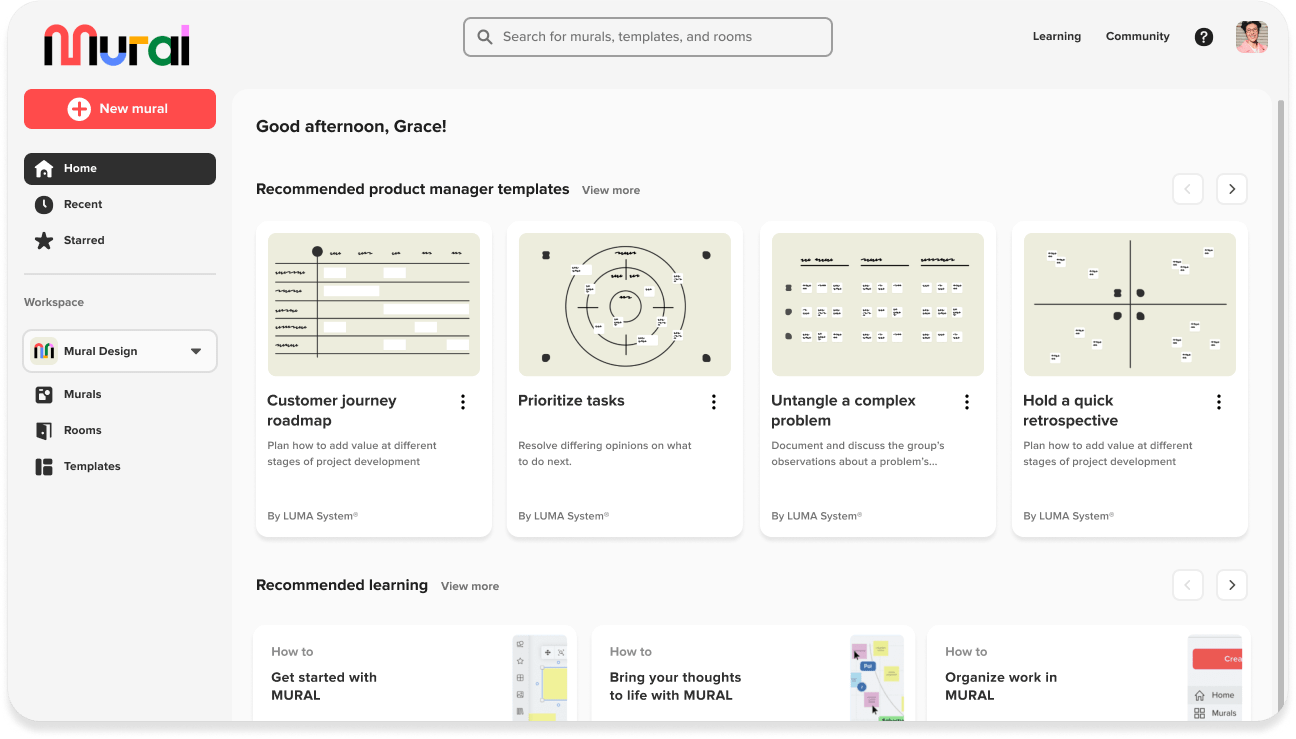The image size is (1296, 739).
Task: Open options menu for Untangle a complex problem
Action: 967,402
